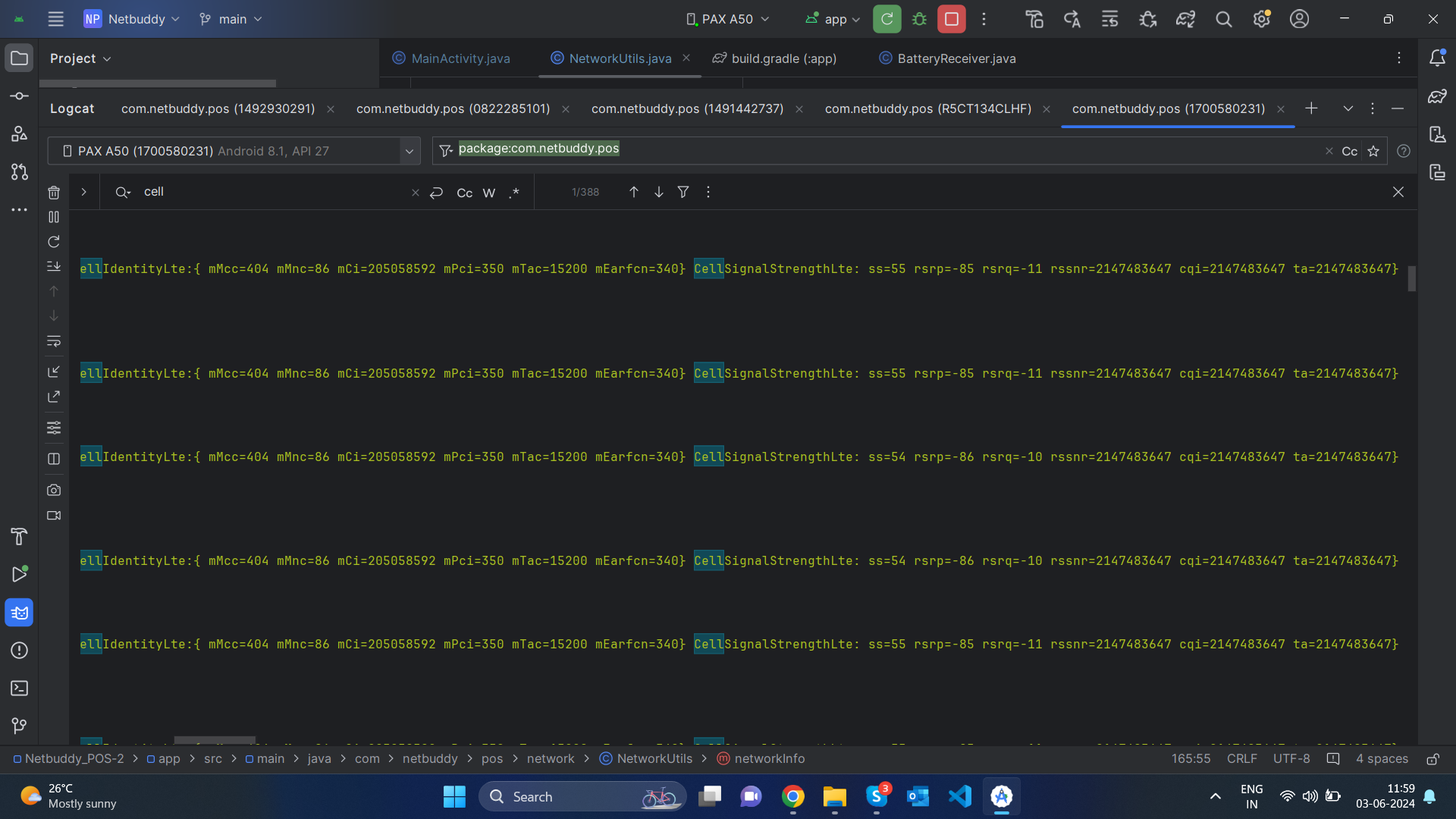Clear logcat with the trash icon

click(x=54, y=193)
